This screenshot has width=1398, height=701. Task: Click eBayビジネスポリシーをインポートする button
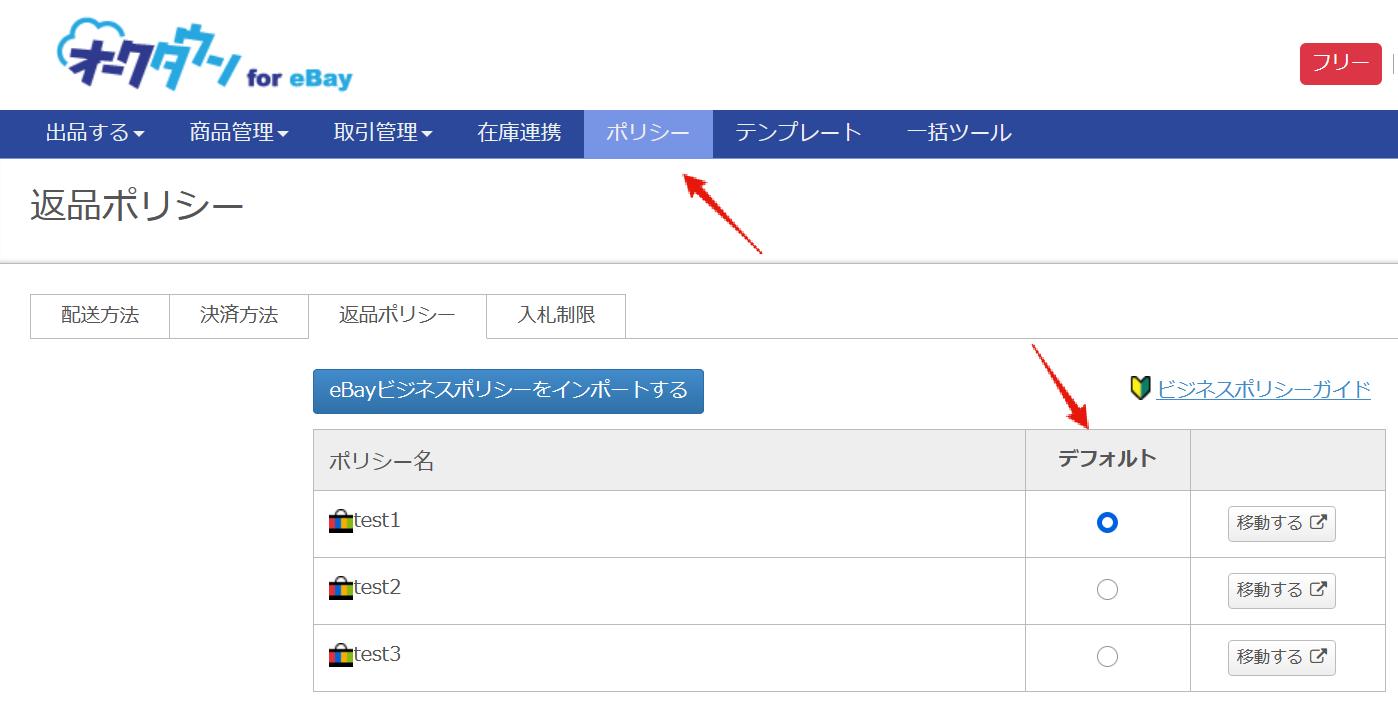tap(508, 391)
